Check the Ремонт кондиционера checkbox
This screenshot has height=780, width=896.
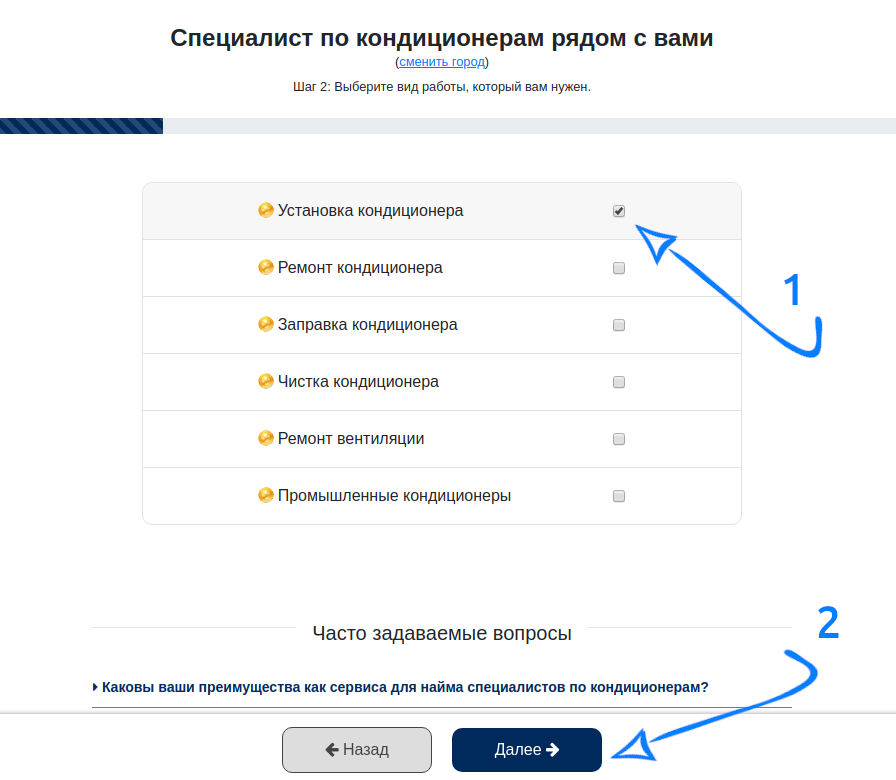coord(619,268)
